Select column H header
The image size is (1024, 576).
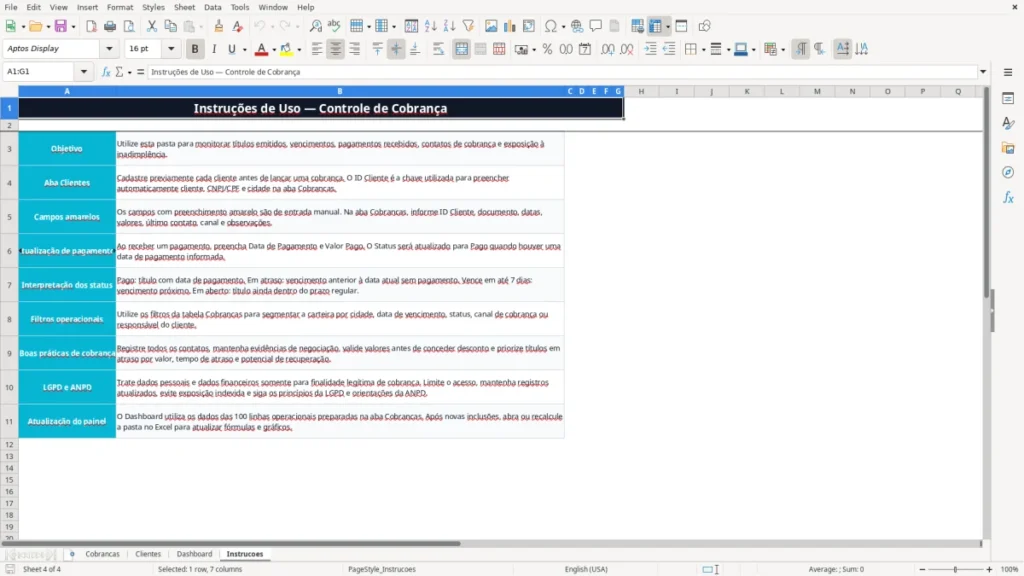point(641,91)
